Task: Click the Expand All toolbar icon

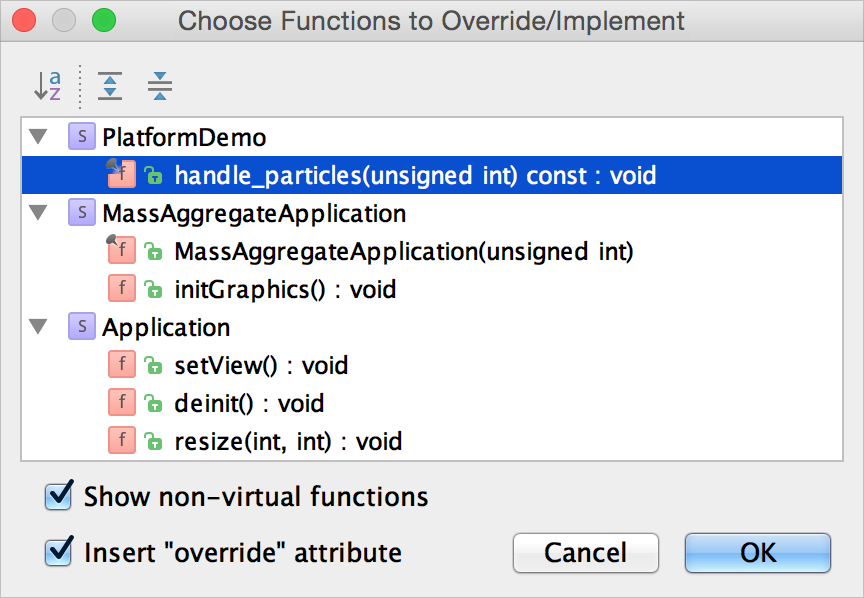Action: [109, 86]
